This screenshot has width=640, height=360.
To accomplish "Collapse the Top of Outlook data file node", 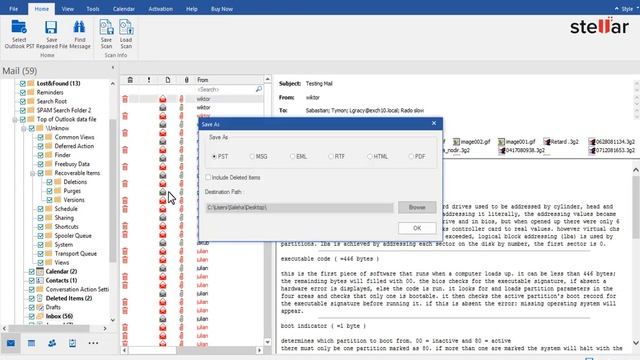I will (x=15, y=120).
